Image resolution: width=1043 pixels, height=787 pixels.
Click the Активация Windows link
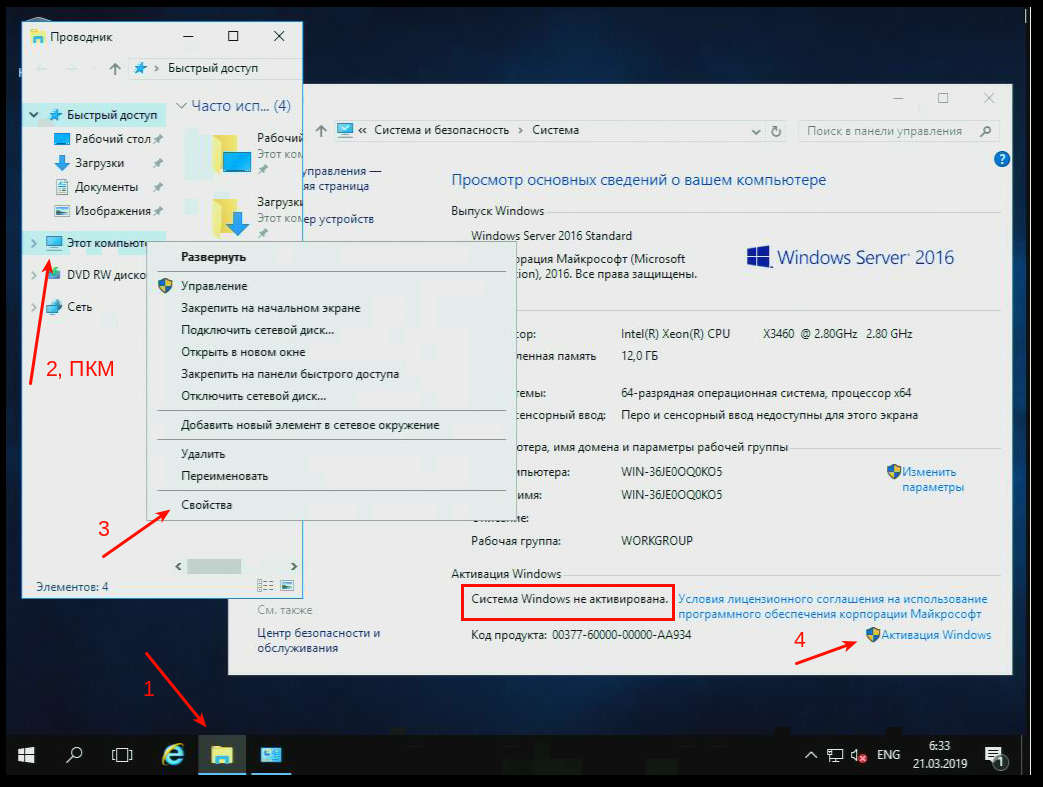click(936, 635)
